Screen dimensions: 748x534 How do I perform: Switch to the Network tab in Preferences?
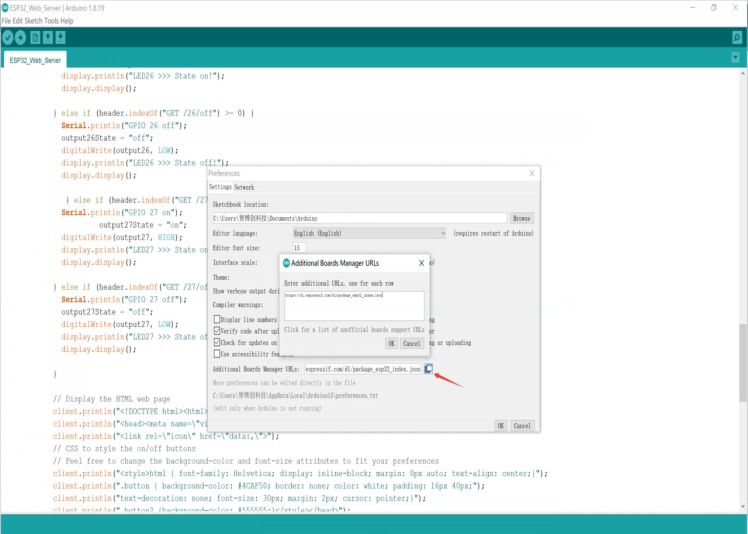[x=244, y=187]
